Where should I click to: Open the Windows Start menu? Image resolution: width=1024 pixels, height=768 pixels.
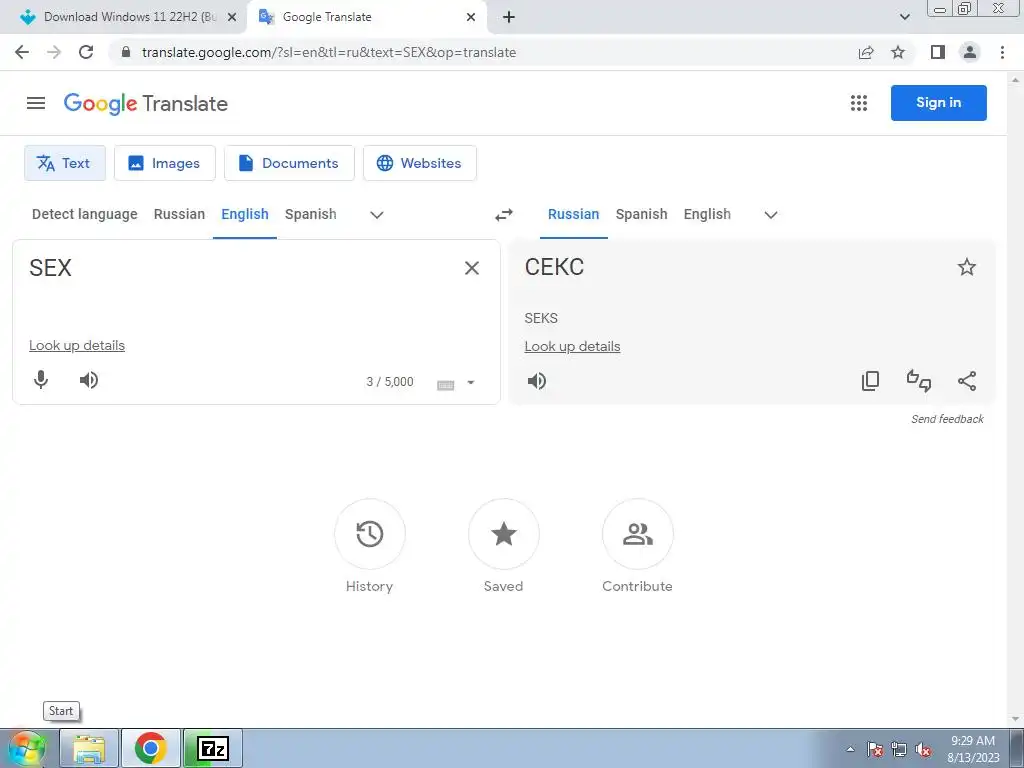coord(26,748)
